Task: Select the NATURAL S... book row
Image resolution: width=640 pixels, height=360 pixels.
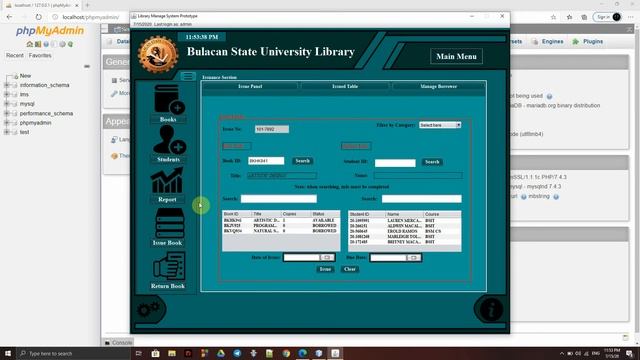Action: coord(281,231)
